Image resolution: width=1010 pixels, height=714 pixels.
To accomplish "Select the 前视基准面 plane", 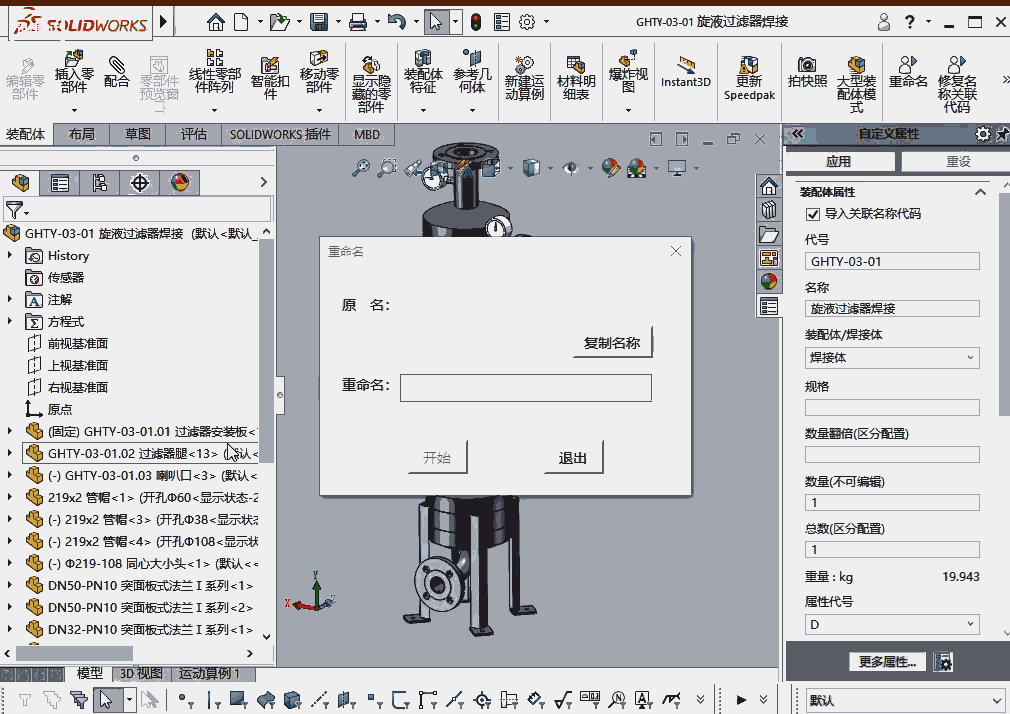I will coord(68,343).
